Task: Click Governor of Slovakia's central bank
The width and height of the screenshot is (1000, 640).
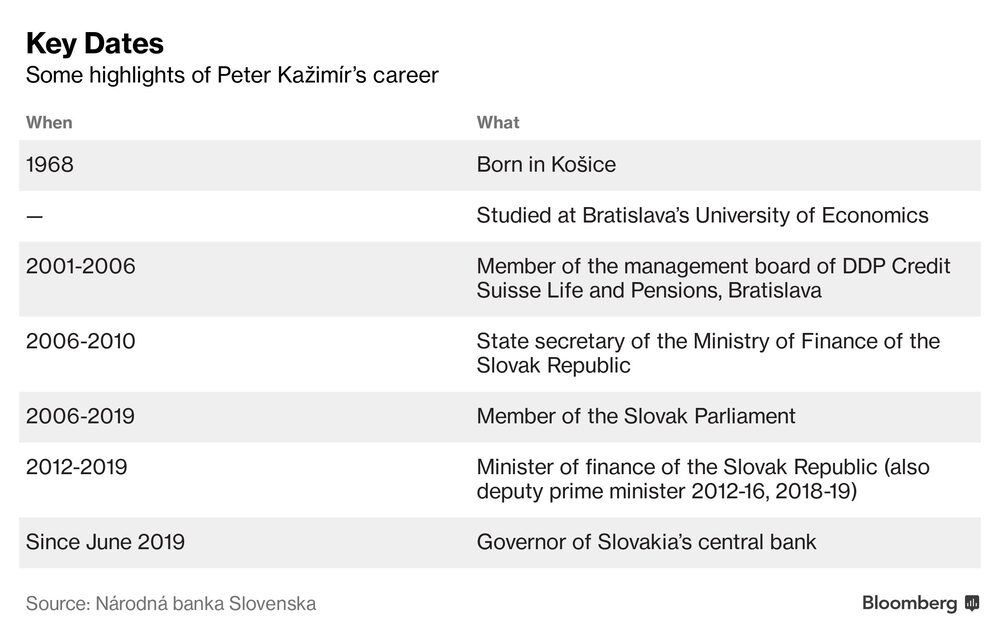Action: [x=646, y=542]
